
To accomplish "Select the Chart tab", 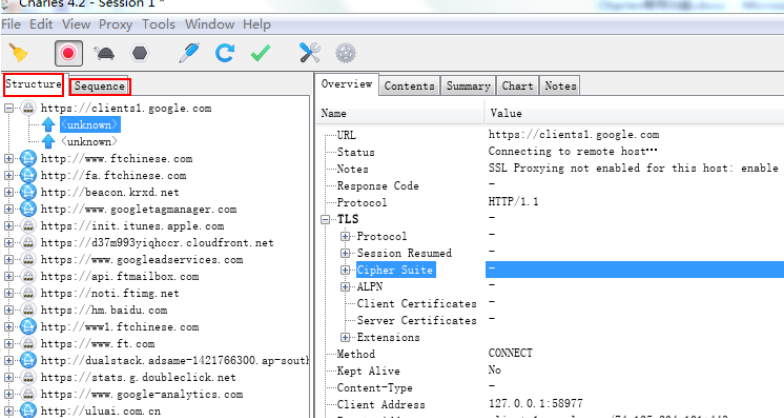I will click(518, 86).
